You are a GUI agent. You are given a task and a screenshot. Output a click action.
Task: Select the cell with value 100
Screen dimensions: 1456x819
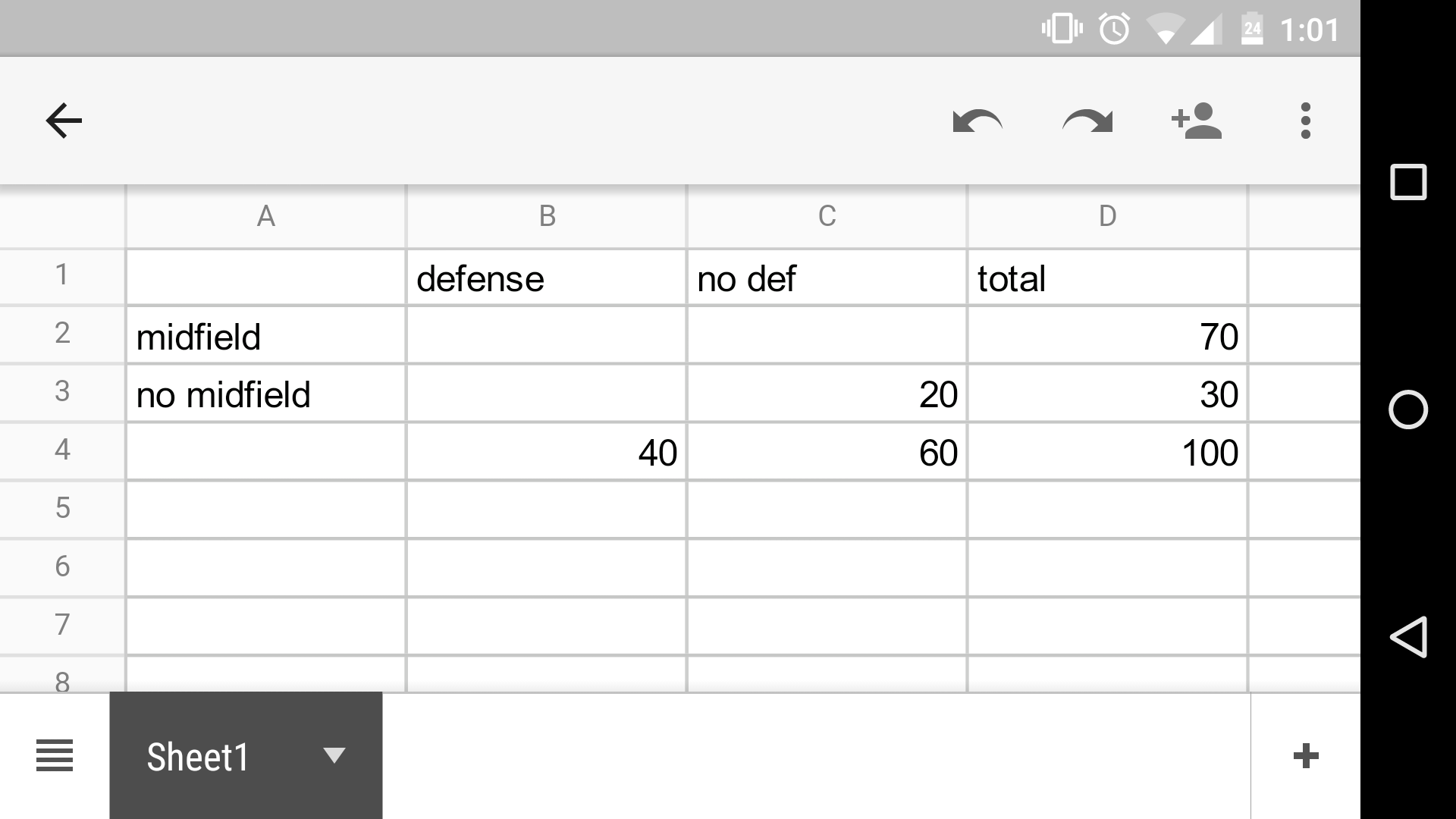coord(1107,453)
